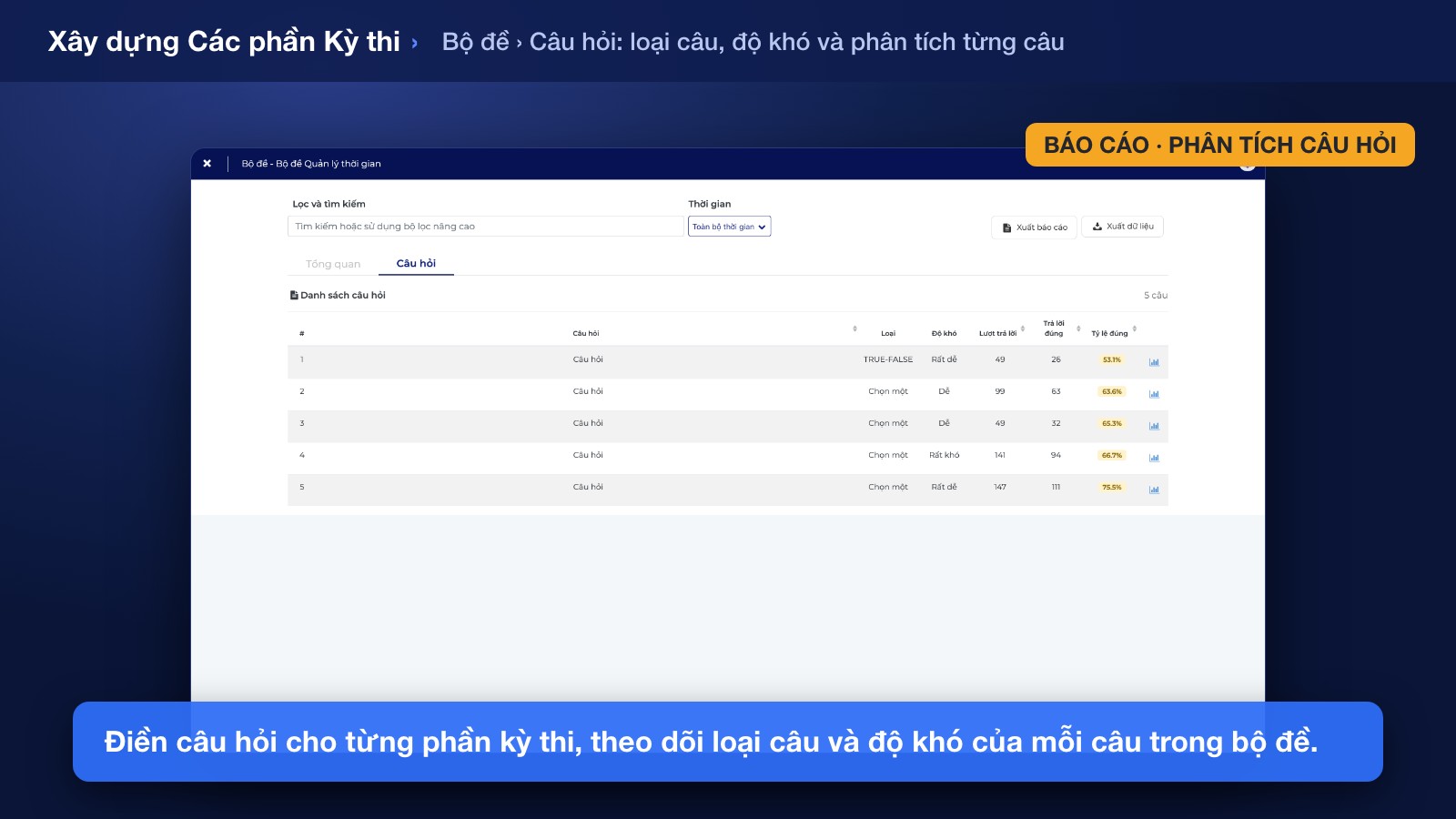This screenshot has width=1456, height=819.
Task: Click the 99 answers count cell
Action: (1000, 391)
